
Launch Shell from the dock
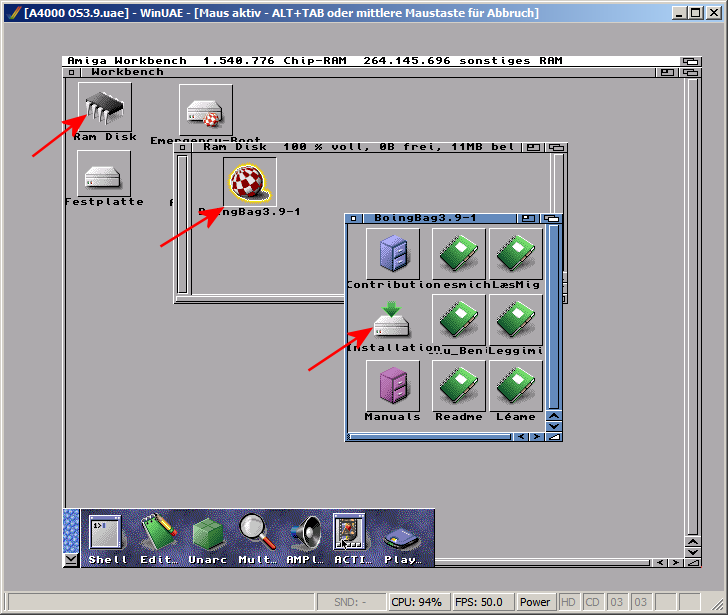point(107,538)
